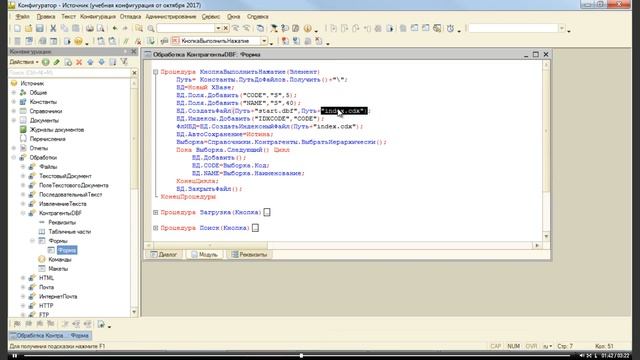
Task: Switch to the Диалог tab
Action: click(x=164, y=254)
